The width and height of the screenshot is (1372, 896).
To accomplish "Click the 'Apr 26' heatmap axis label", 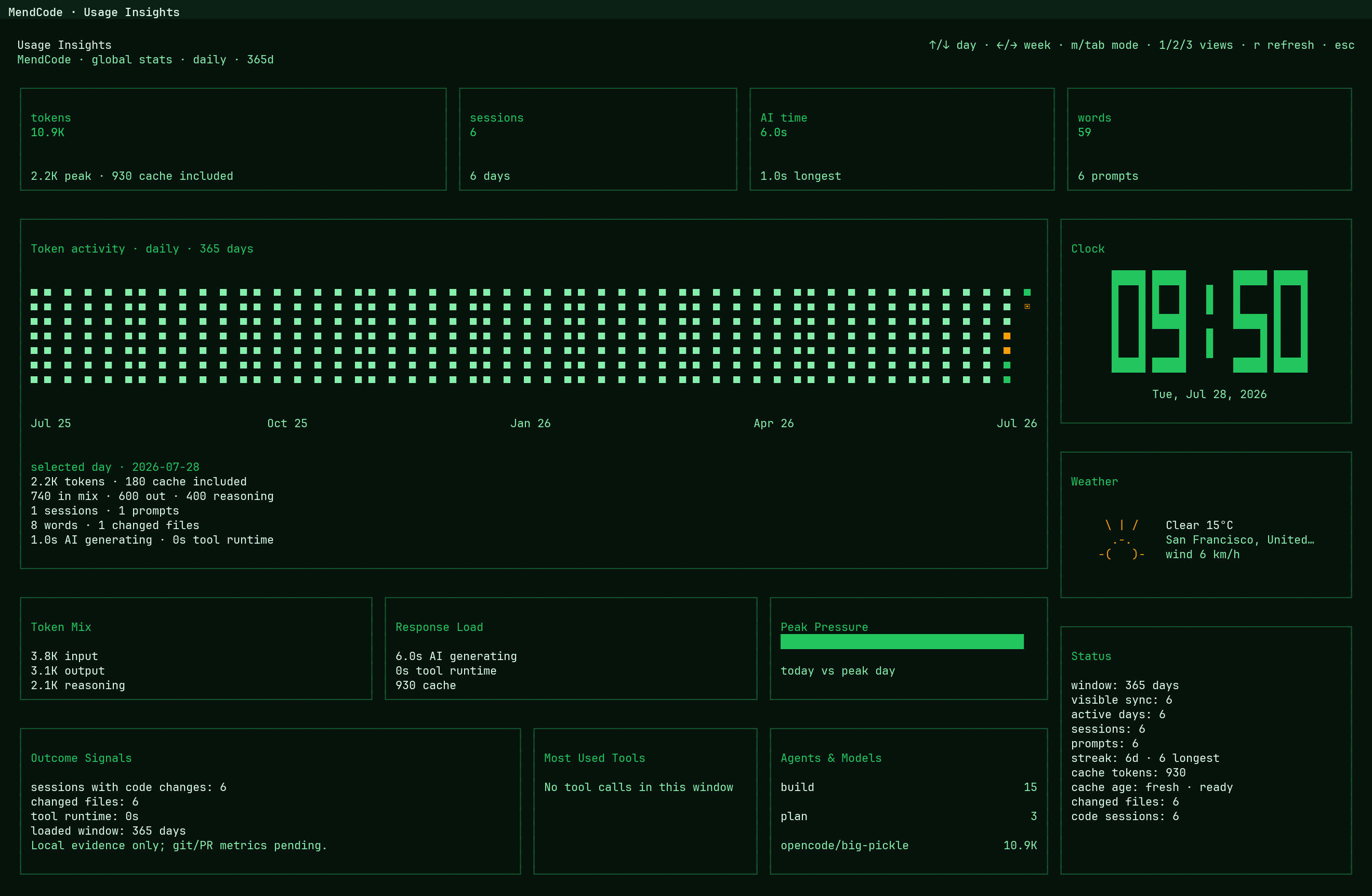I will [x=774, y=423].
